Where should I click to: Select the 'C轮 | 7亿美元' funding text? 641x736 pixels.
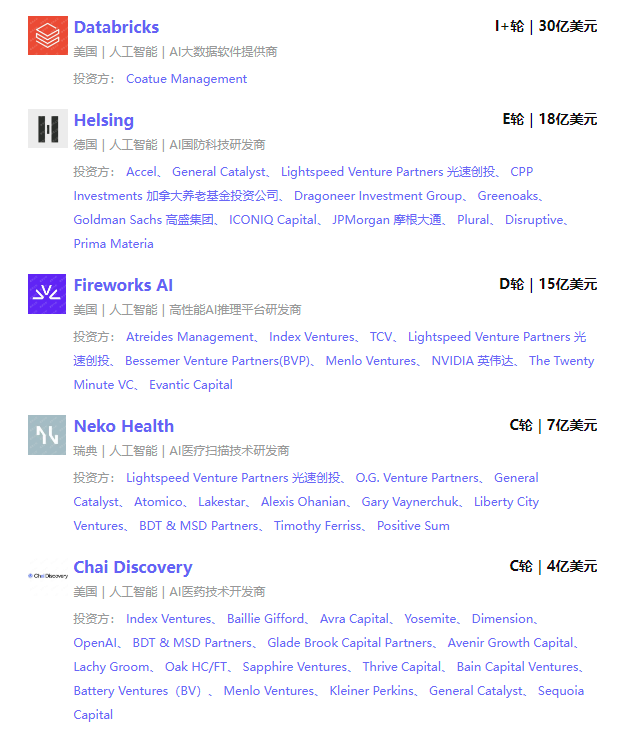click(553, 425)
